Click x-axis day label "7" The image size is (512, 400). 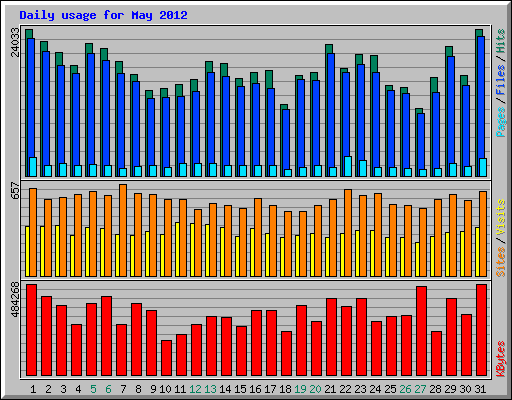click(x=123, y=389)
